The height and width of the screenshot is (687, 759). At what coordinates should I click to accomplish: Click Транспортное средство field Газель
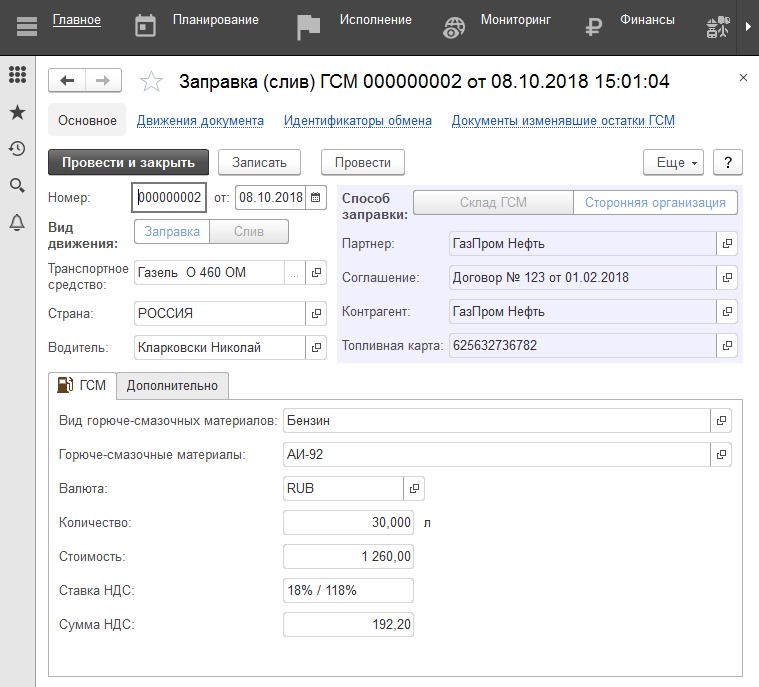(x=209, y=273)
